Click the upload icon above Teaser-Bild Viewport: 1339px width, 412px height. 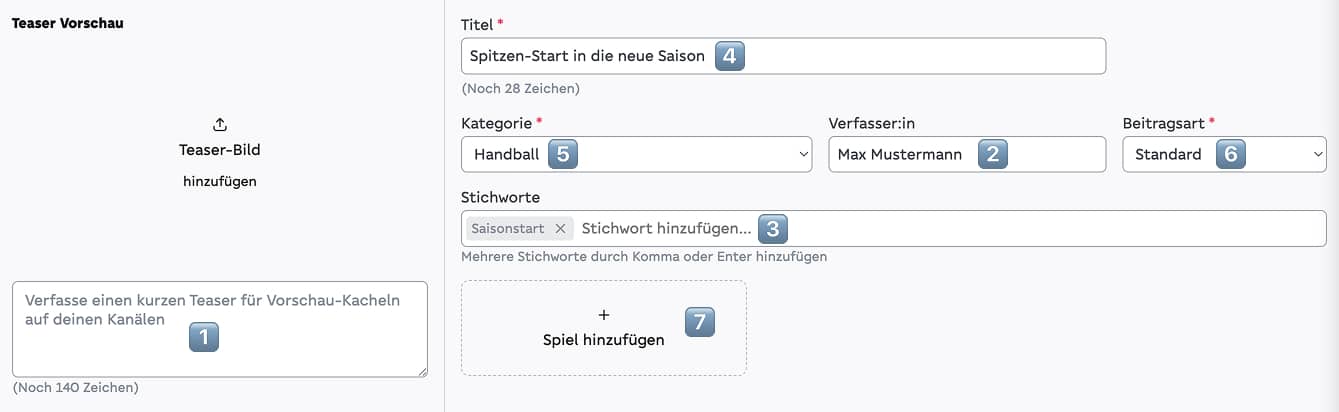[220, 125]
